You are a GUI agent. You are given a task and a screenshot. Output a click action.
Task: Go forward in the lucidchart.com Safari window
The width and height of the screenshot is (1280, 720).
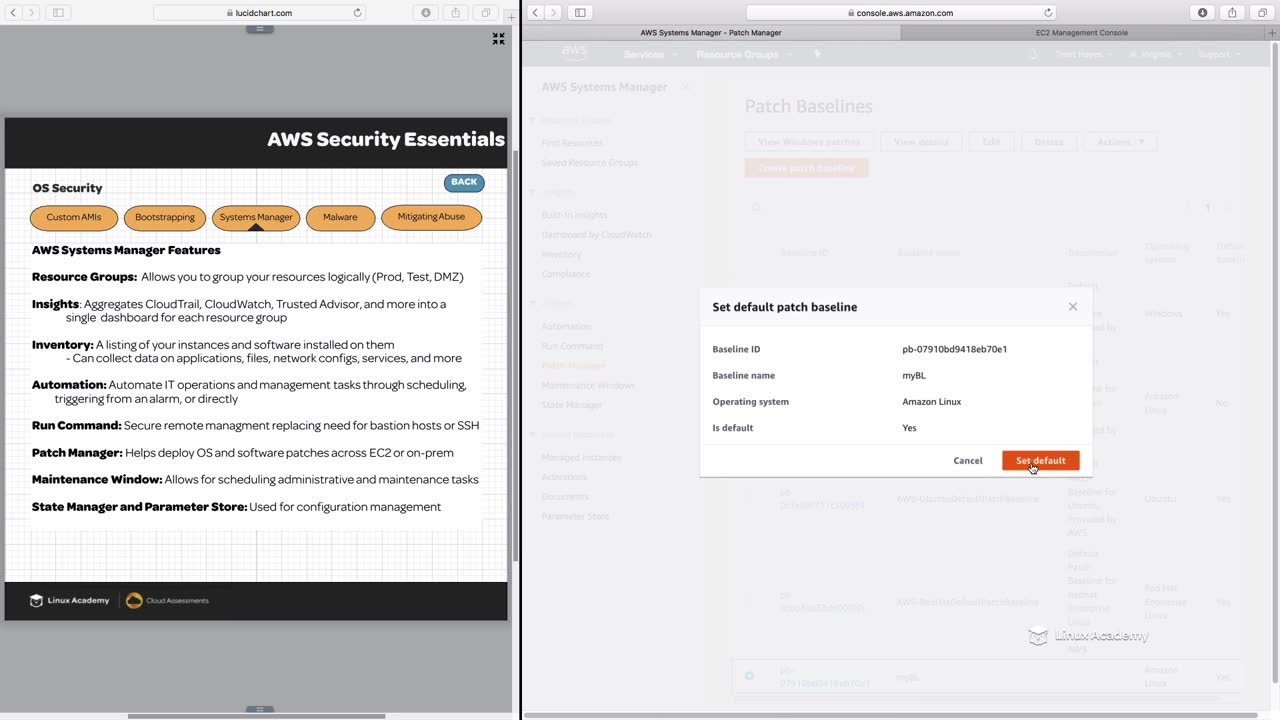click(x=31, y=13)
